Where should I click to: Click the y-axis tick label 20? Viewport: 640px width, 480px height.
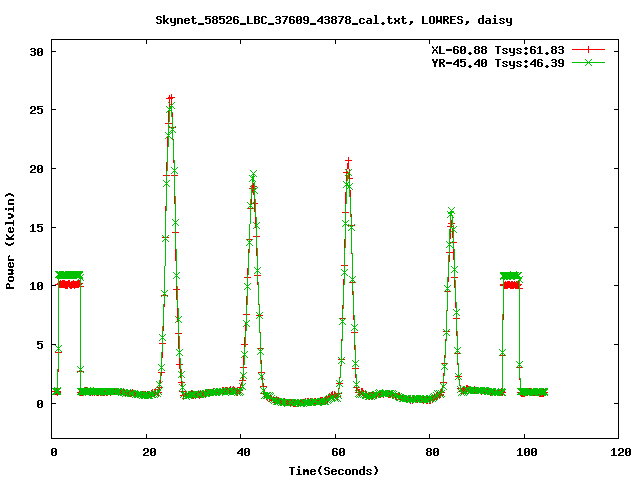(36, 169)
